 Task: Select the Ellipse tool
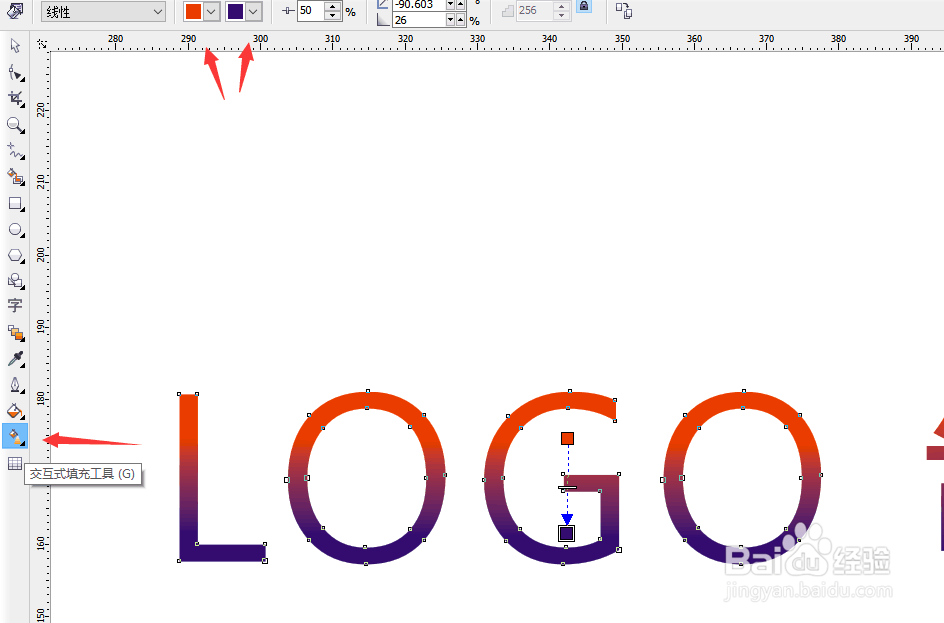[14, 229]
